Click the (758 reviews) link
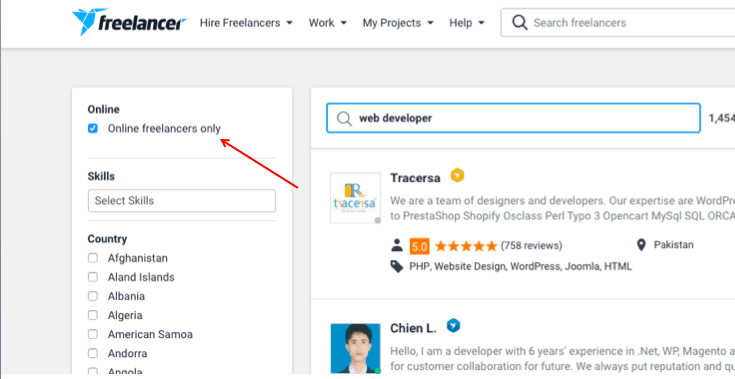 pyautogui.click(x=531, y=245)
